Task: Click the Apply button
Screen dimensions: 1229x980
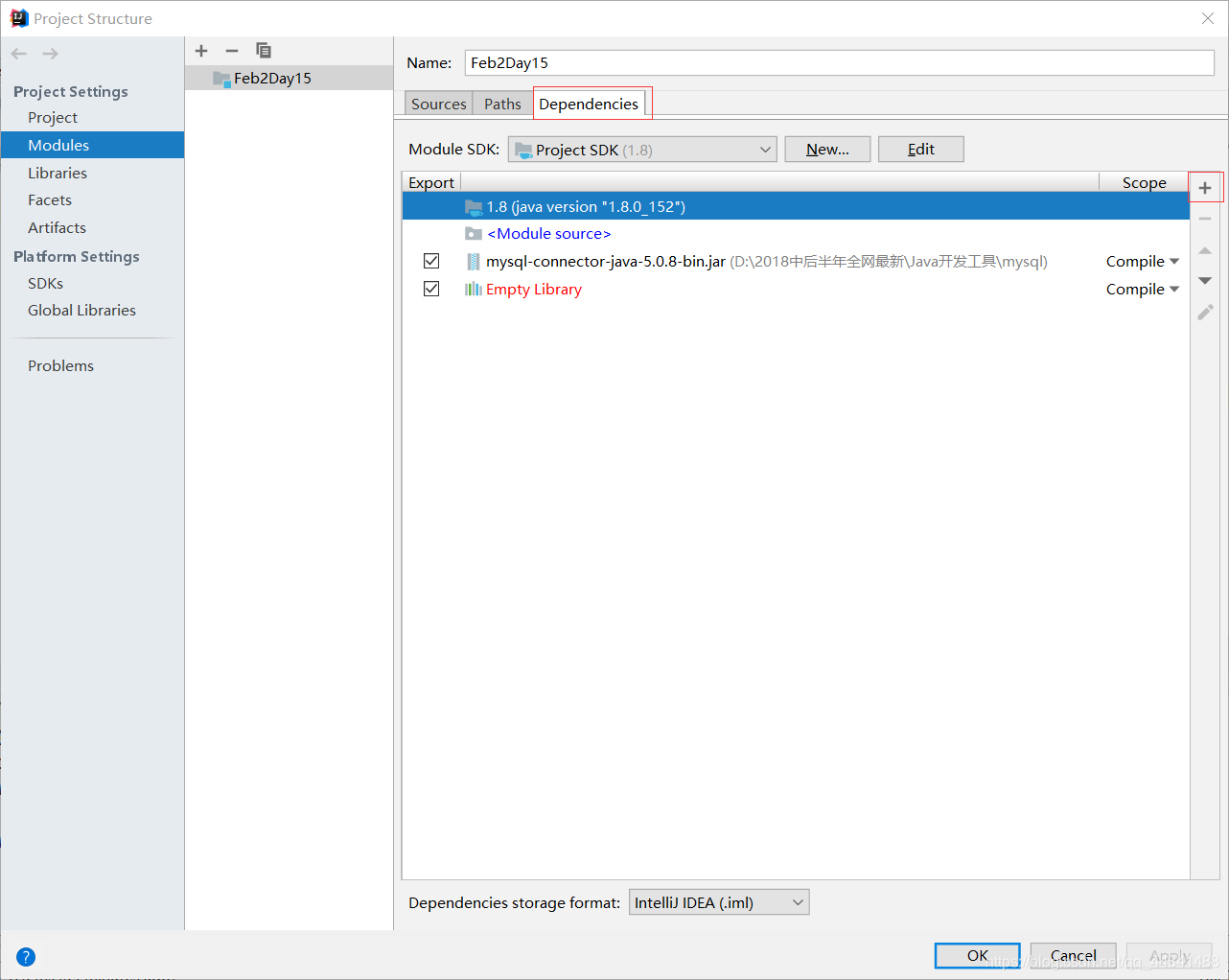Action: [x=1169, y=955]
